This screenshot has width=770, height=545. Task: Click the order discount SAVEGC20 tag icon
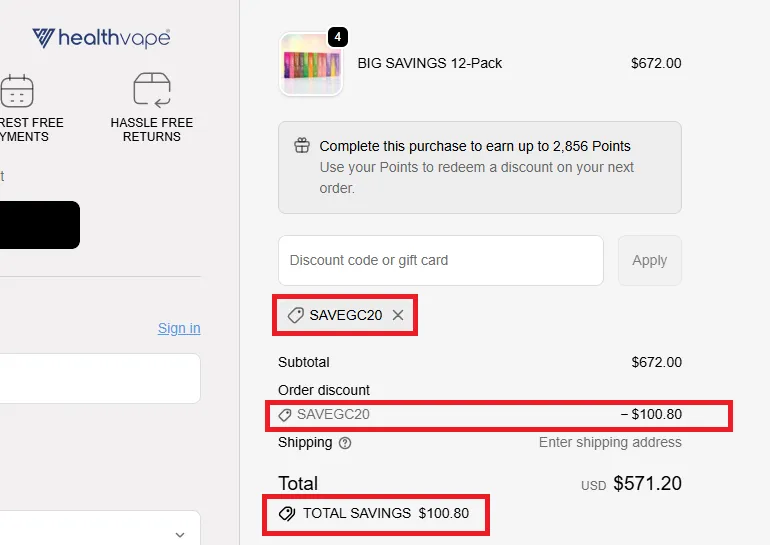pos(285,414)
